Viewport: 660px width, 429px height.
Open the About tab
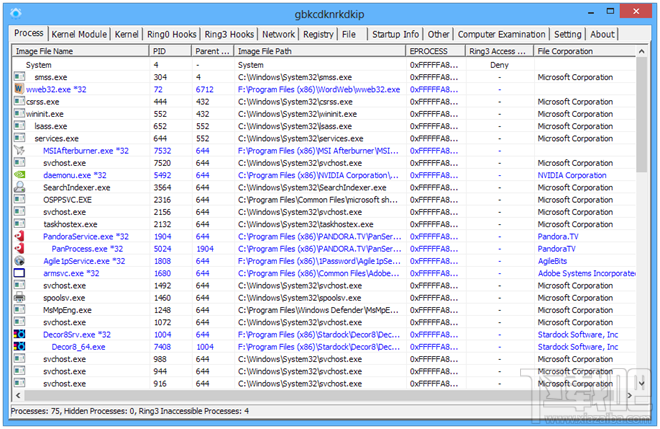point(602,34)
